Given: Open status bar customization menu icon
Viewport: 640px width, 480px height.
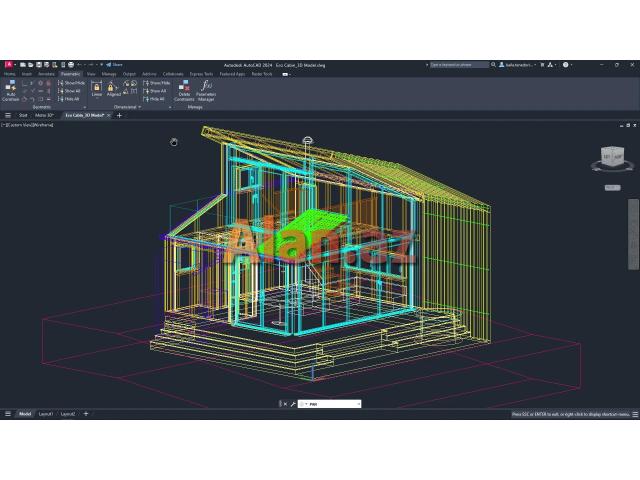Looking at the screenshot, I should [x=635, y=414].
